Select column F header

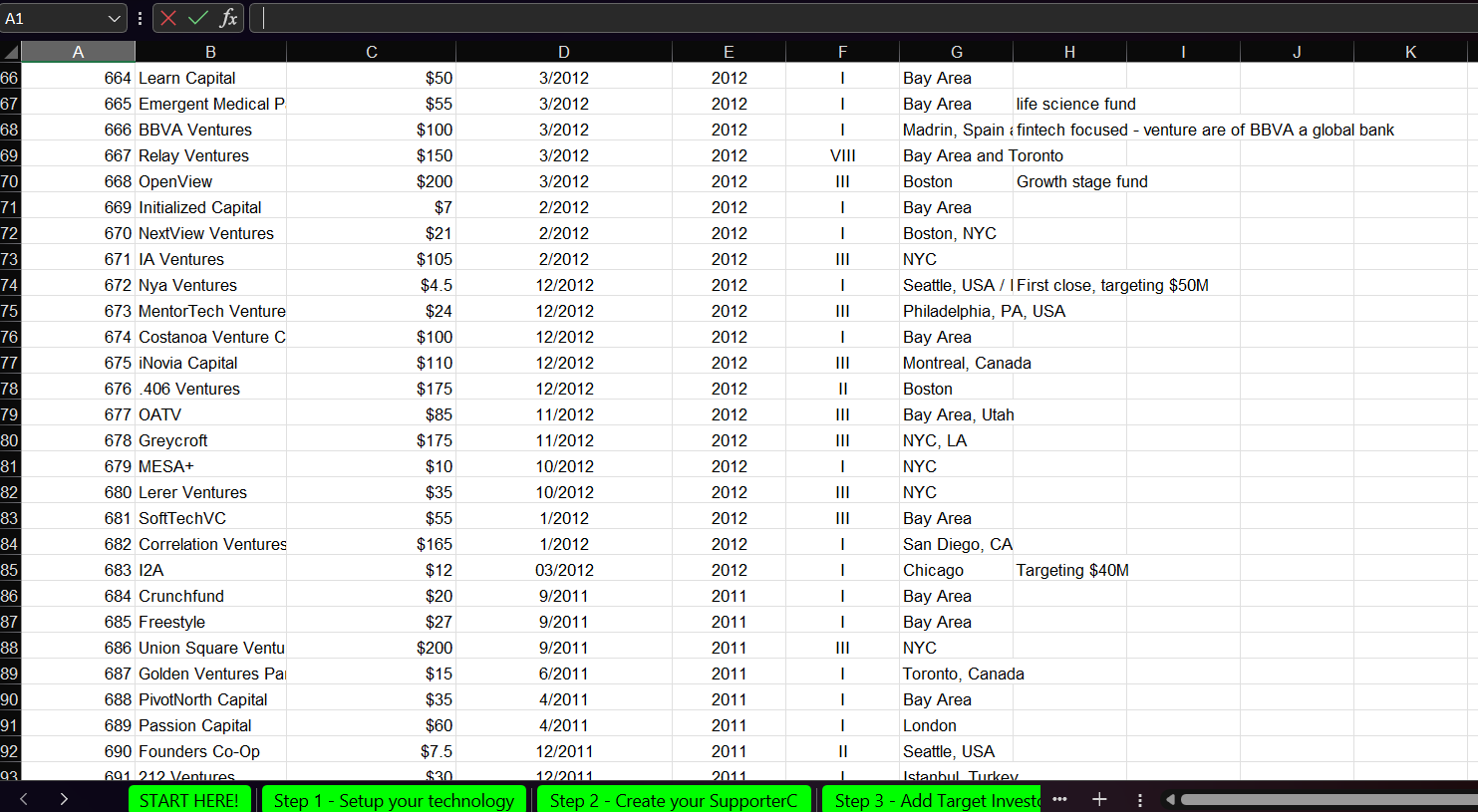coord(842,52)
